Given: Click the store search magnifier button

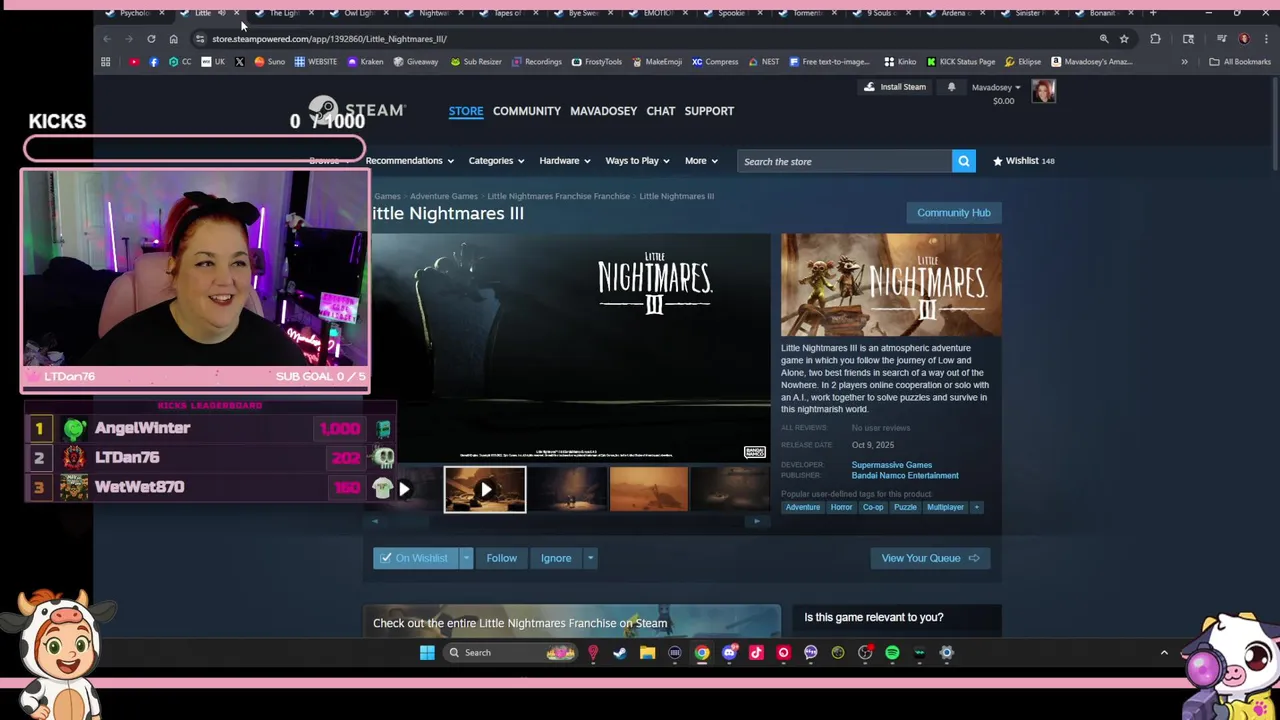Looking at the screenshot, I should [963, 161].
